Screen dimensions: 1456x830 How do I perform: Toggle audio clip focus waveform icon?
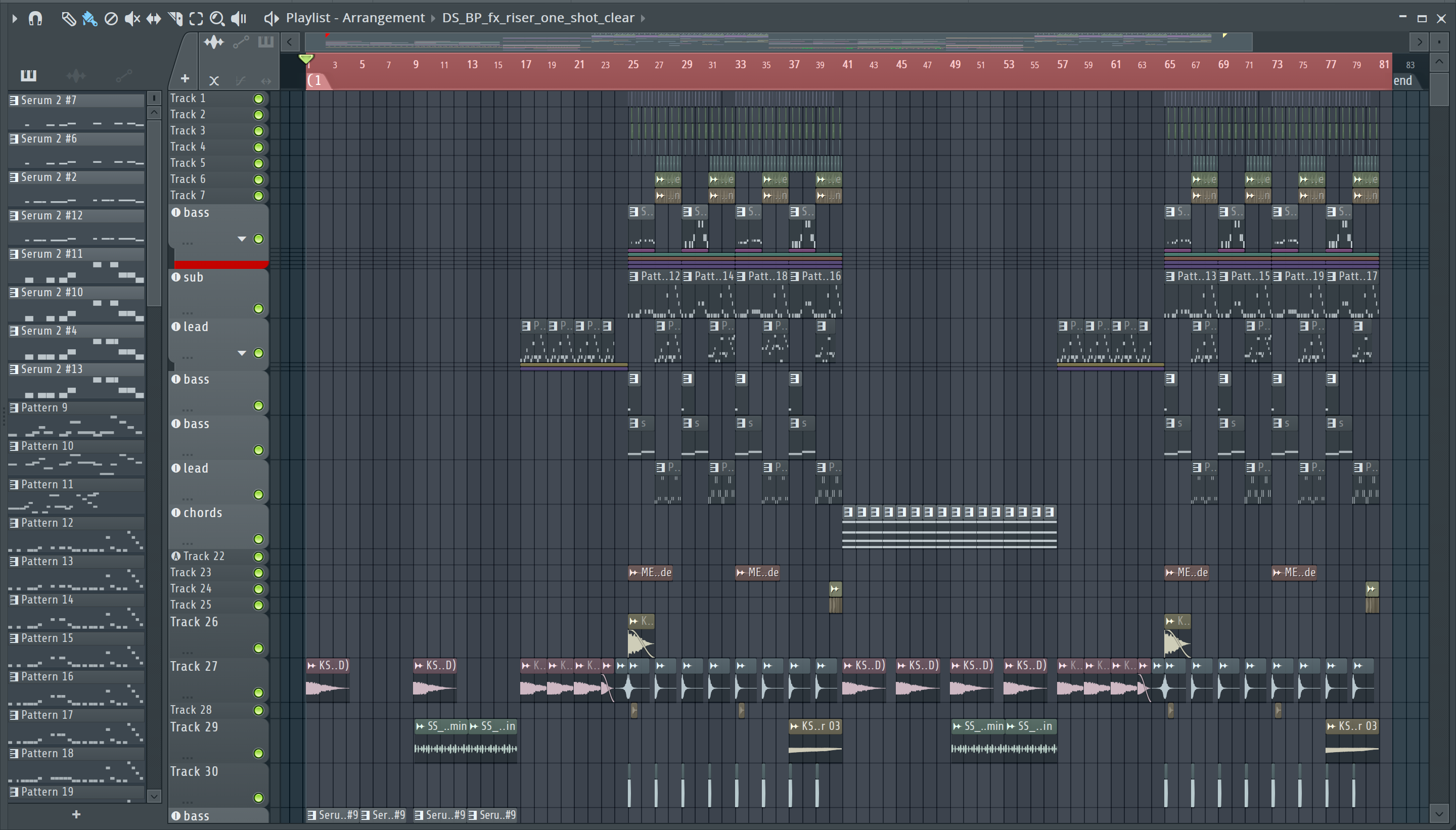pos(214,42)
